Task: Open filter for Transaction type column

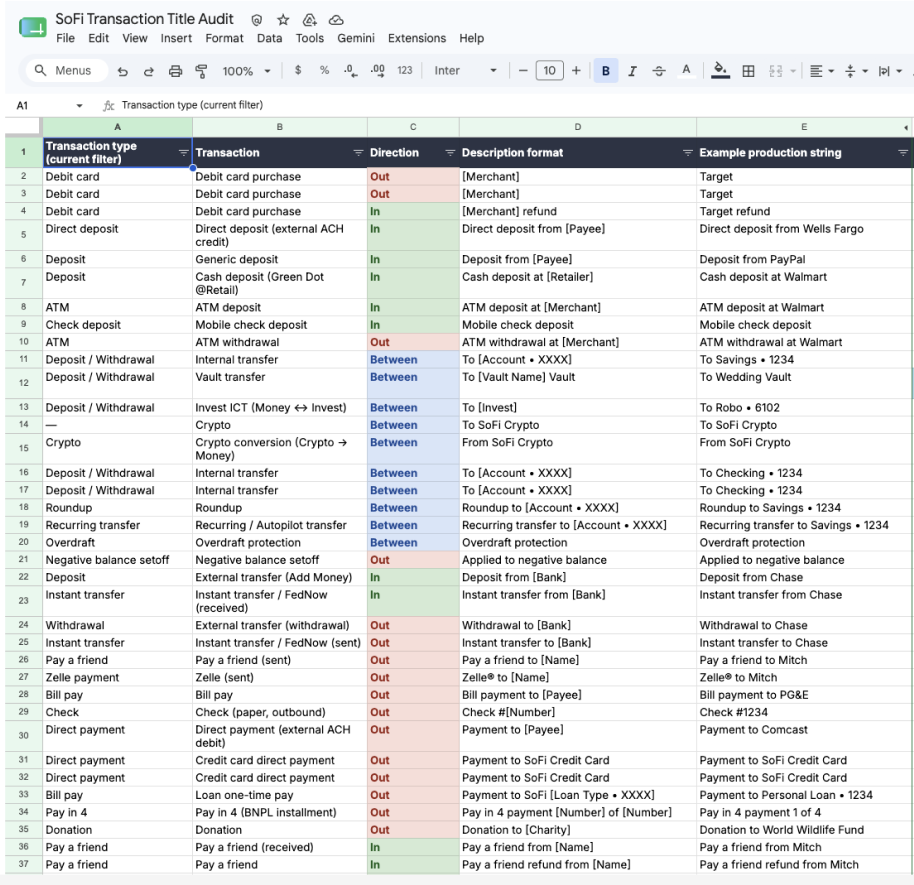Action: pyautogui.click(x=183, y=153)
